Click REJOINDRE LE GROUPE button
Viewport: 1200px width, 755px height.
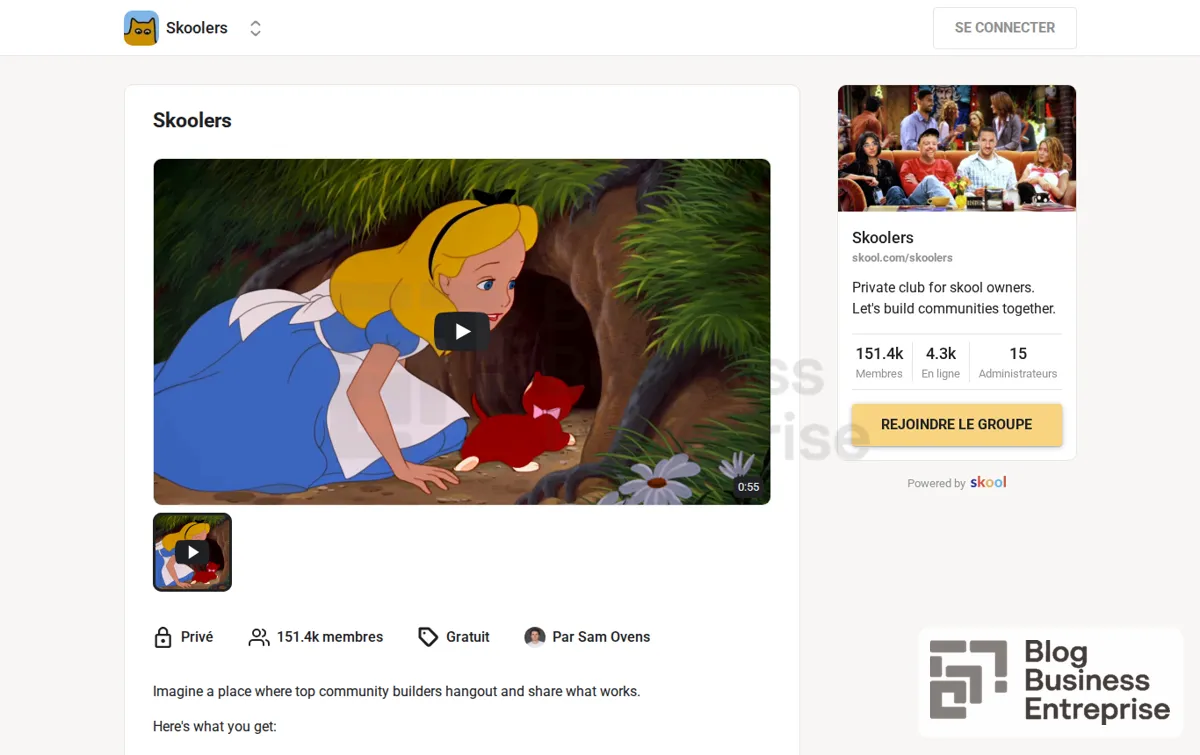point(956,424)
